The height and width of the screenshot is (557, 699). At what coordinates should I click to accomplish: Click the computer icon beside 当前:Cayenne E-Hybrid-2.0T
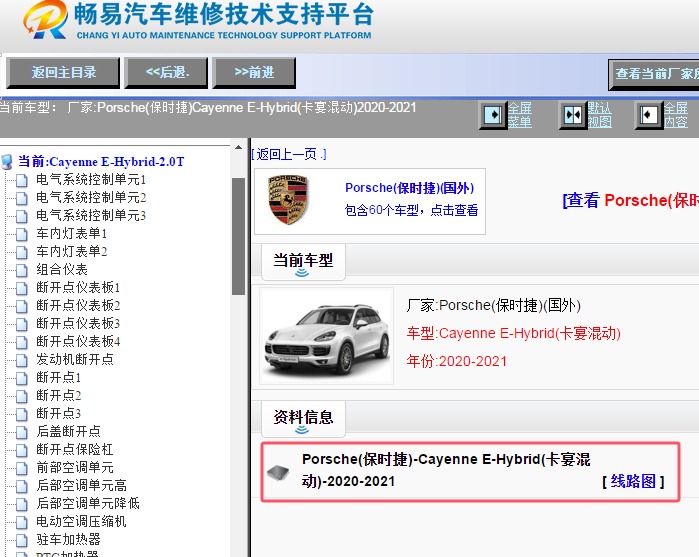(x=7, y=161)
